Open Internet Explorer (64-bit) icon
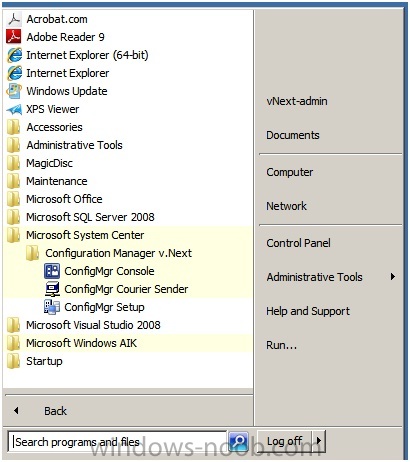This screenshot has height=462, width=410. [14, 55]
